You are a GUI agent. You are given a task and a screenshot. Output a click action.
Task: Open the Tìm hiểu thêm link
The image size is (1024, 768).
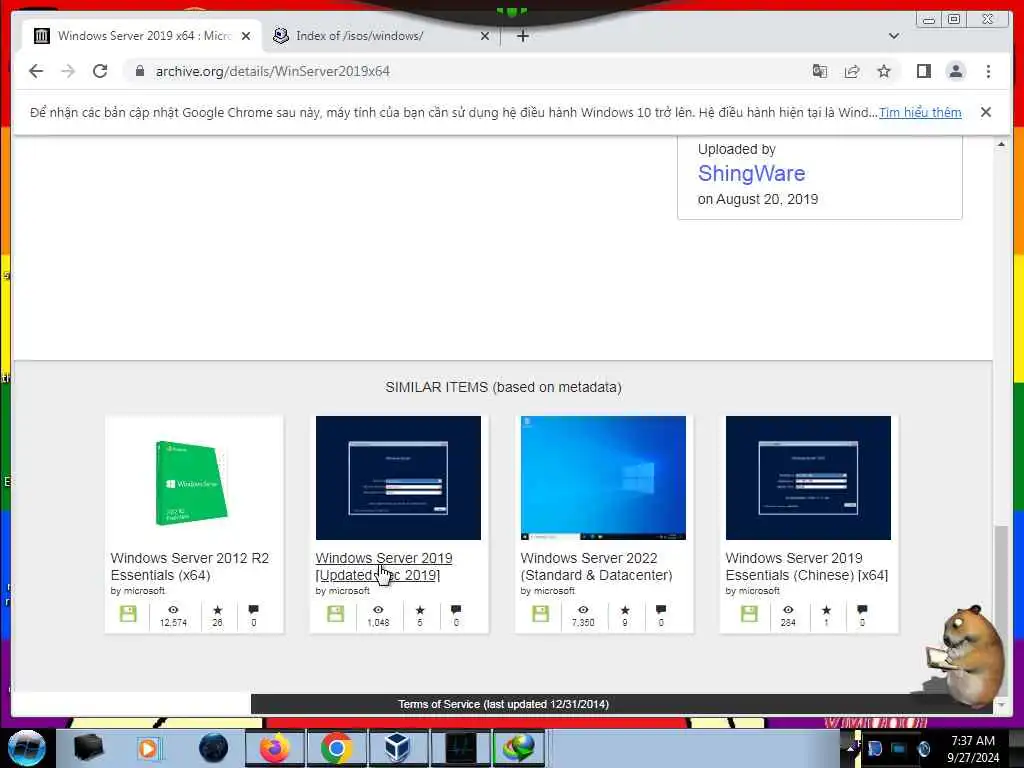click(x=920, y=112)
